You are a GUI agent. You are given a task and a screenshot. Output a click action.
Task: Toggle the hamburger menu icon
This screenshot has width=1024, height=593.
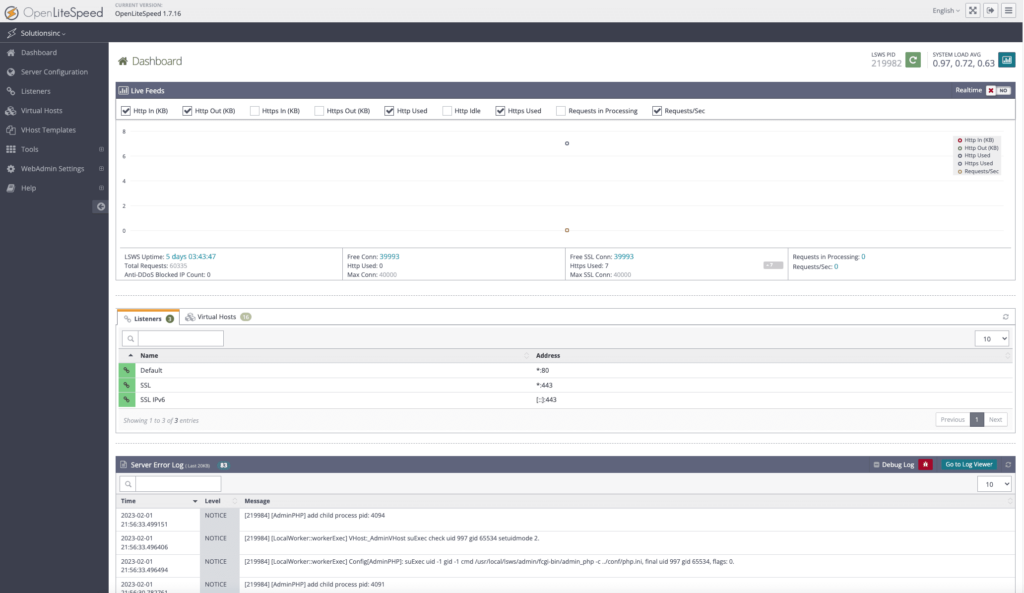pos(1008,10)
